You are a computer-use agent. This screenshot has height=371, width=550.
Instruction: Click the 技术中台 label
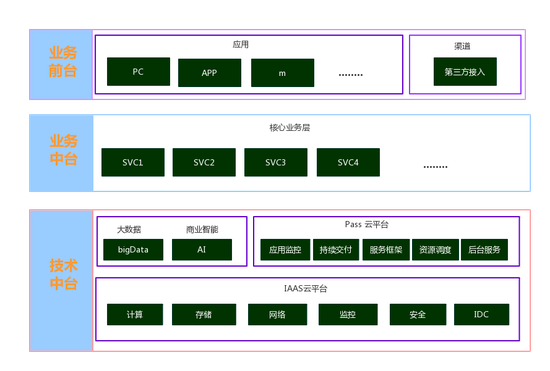[x=63, y=275]
